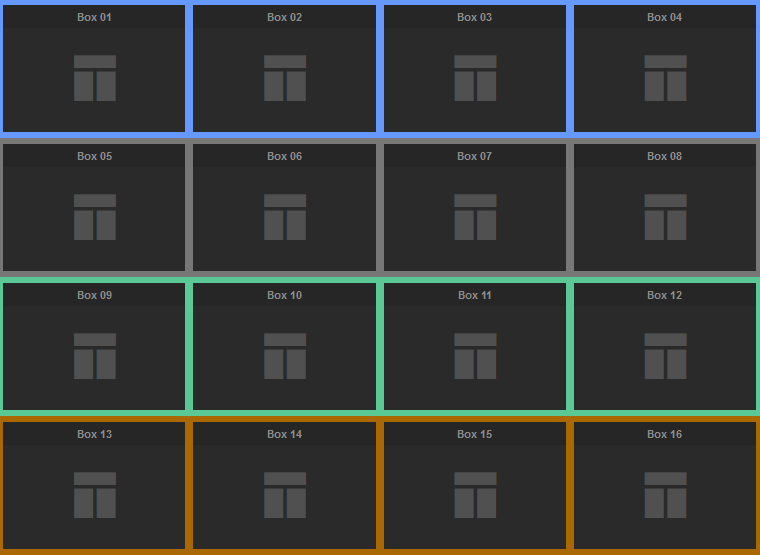The height and width of the screenshot is (555, 760).
Task: Click the "Box 13" title text
Action: click(x=95, y=434)
